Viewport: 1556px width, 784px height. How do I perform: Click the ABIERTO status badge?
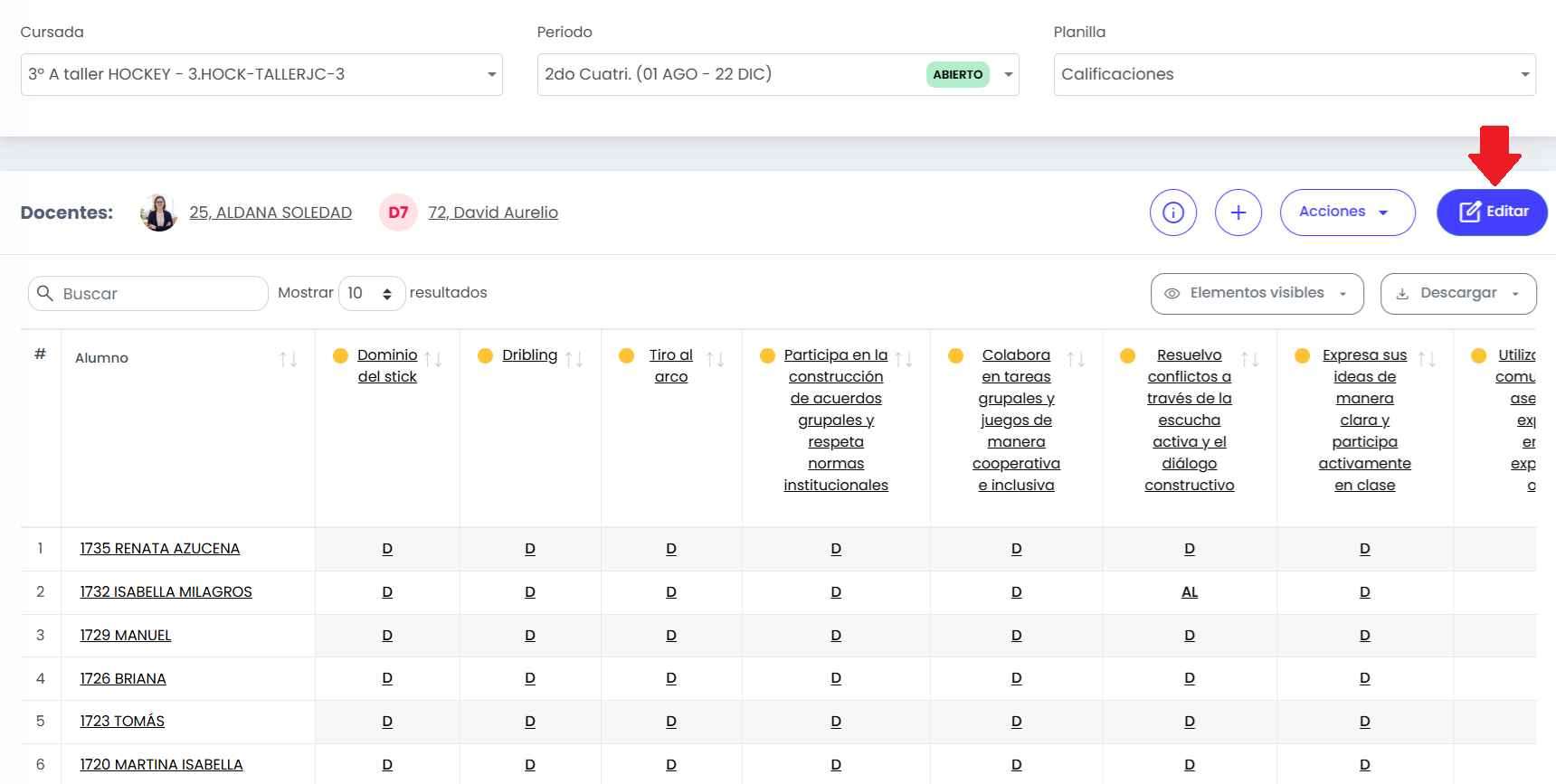click(958, 74)
